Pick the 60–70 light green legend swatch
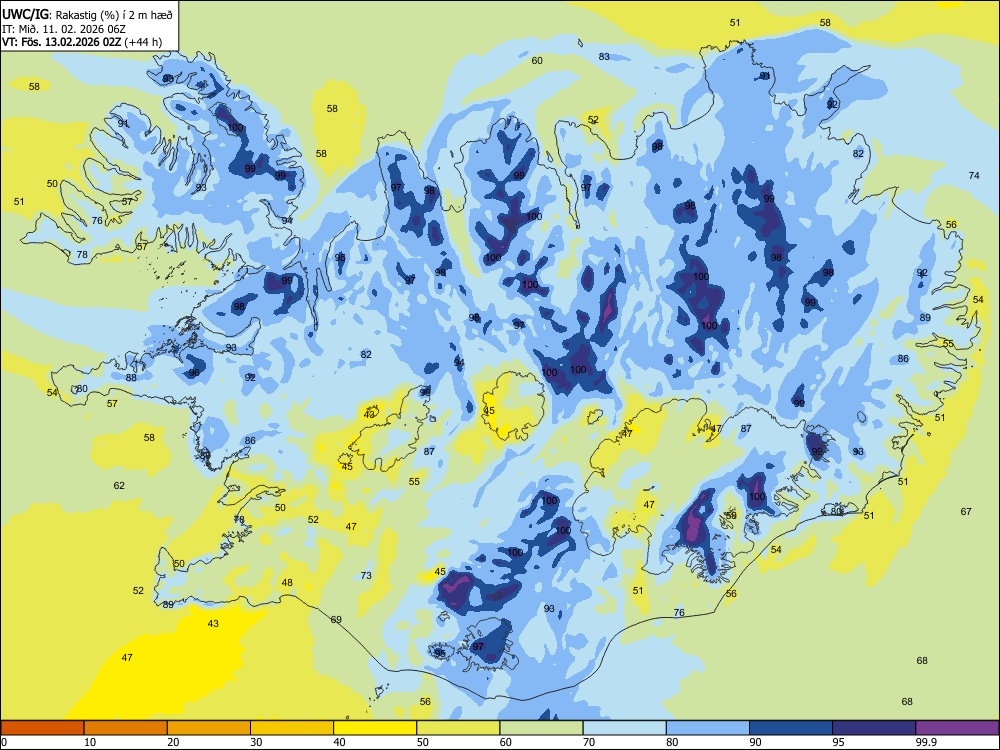The height and width of the screenshot is (750, 1000). coord(541,728)
